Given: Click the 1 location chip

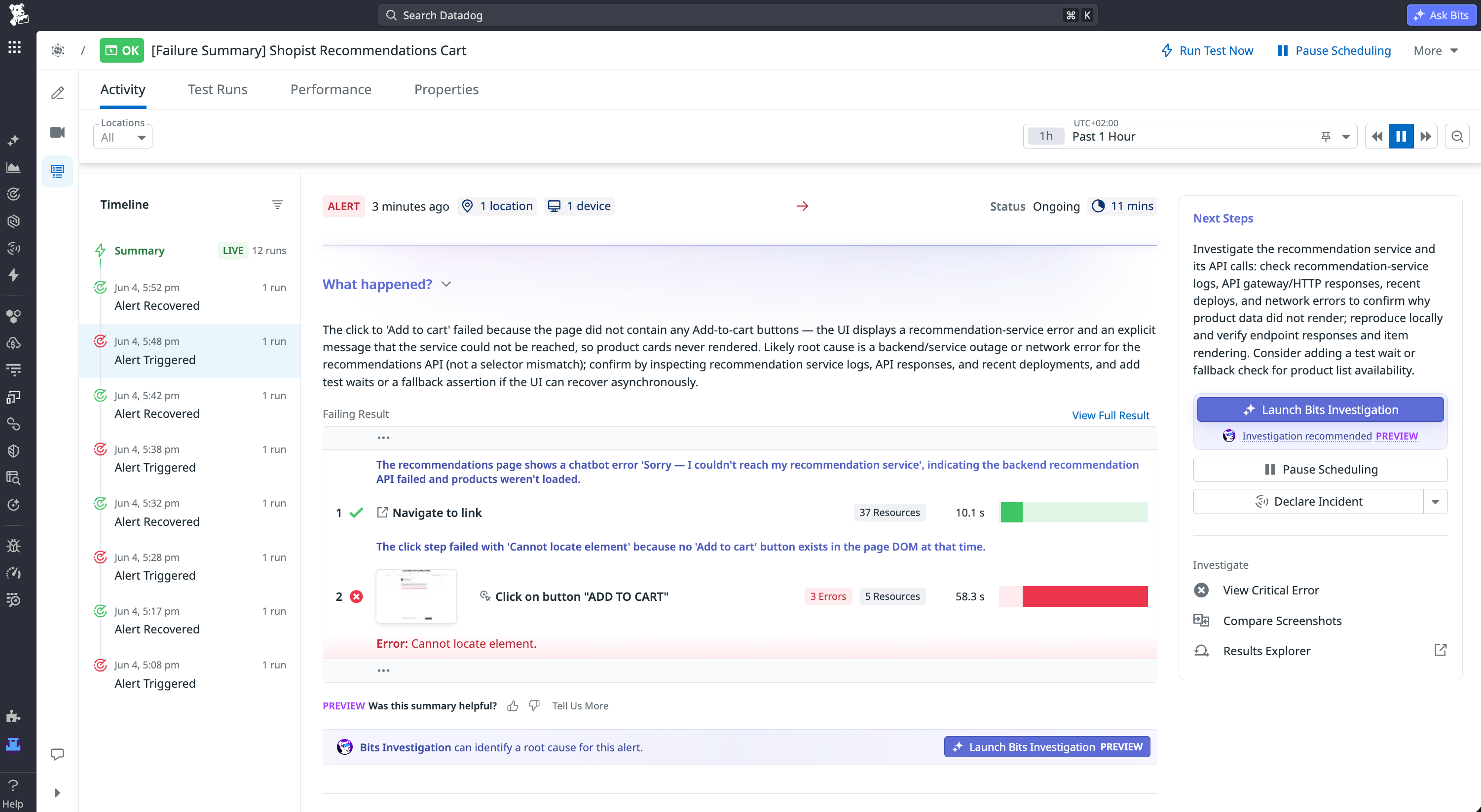Looking at the screenshot, I should click(497, 206).
